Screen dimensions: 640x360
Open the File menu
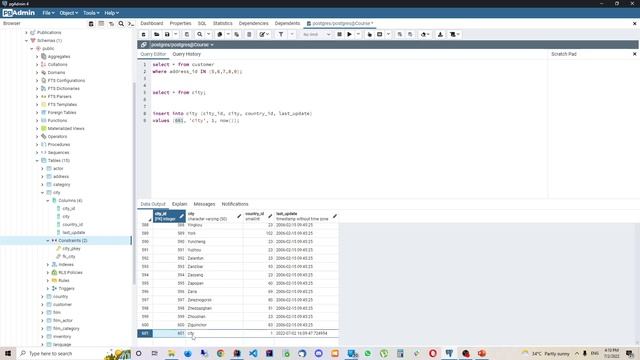coord(48,13)
